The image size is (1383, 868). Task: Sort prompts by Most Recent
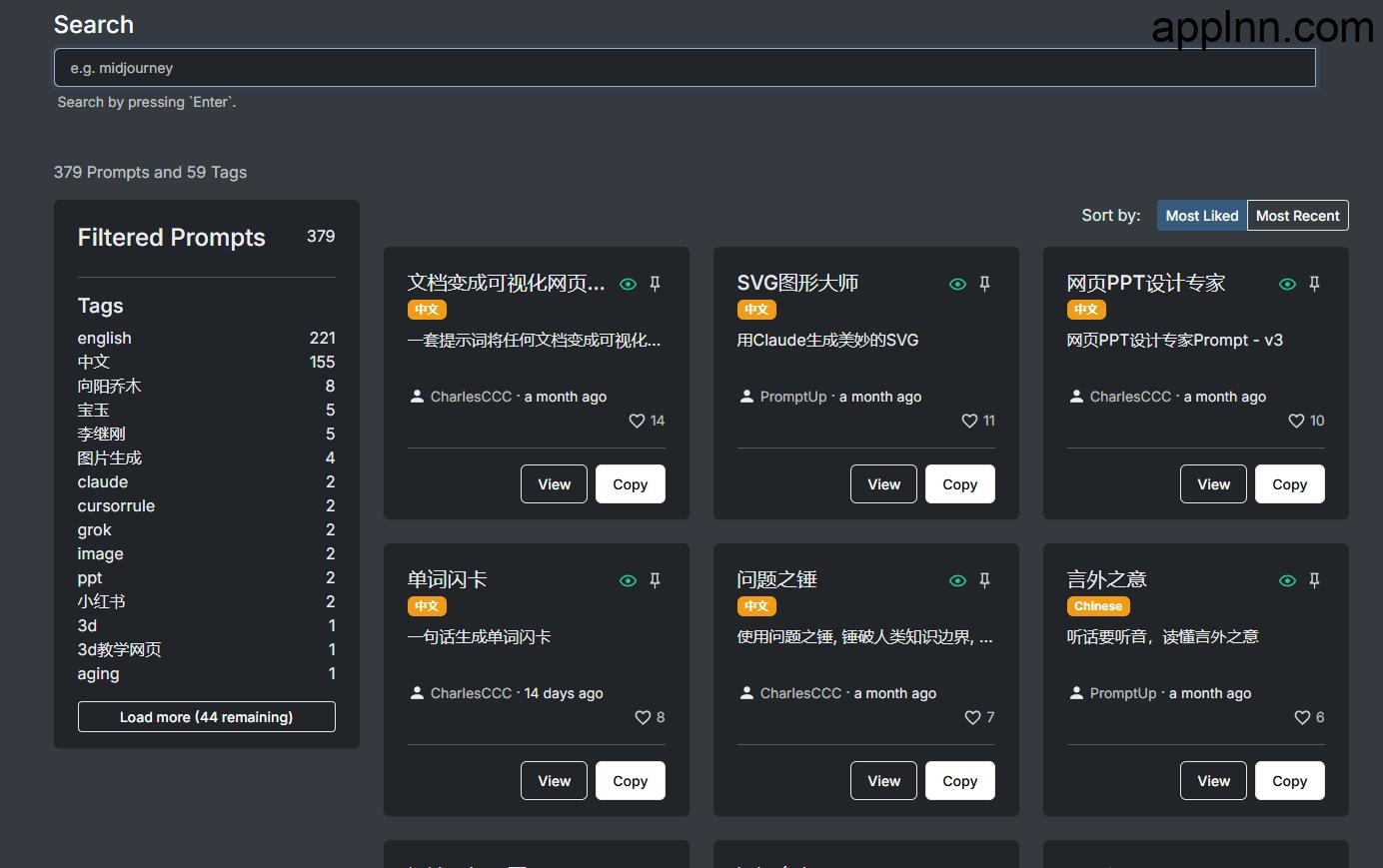click(x=1298, y=216)
